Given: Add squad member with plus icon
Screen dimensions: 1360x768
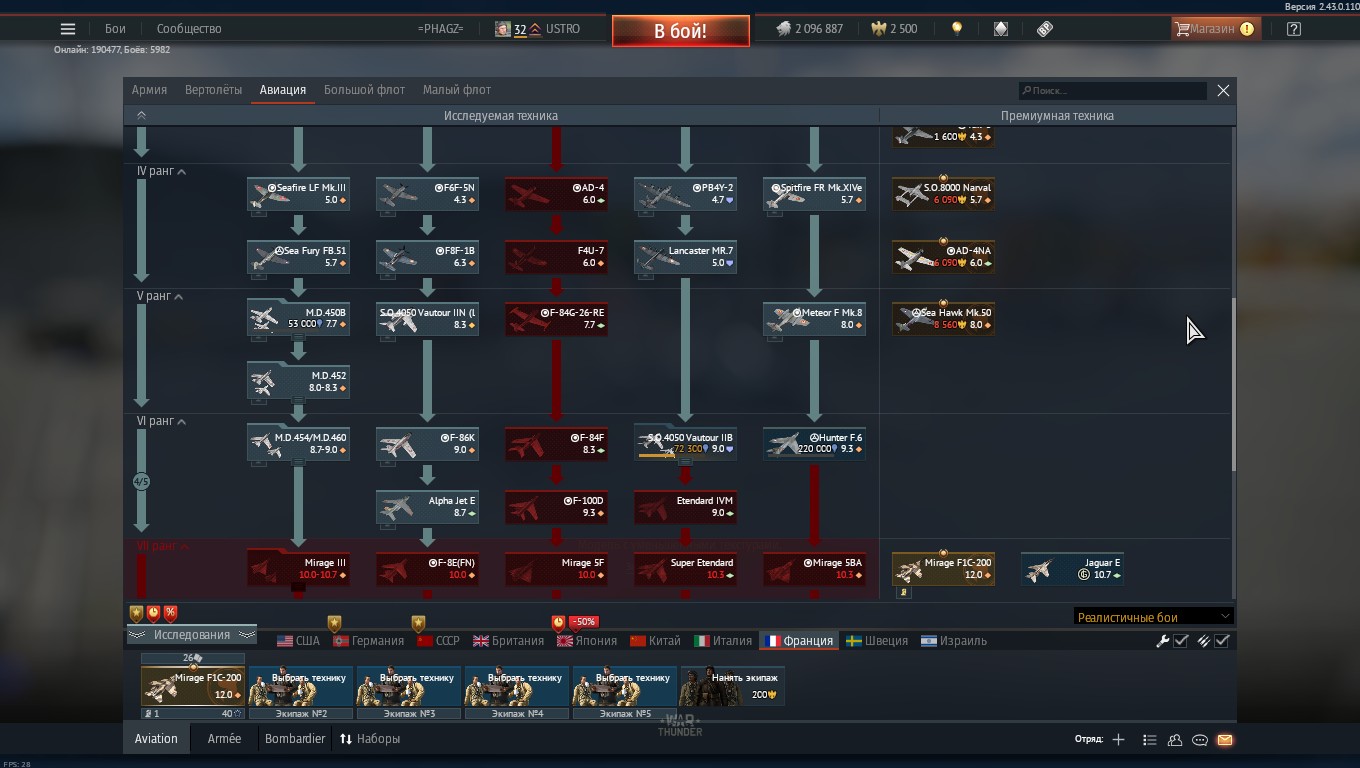Looking at the screenshot, I should 1118,740.
